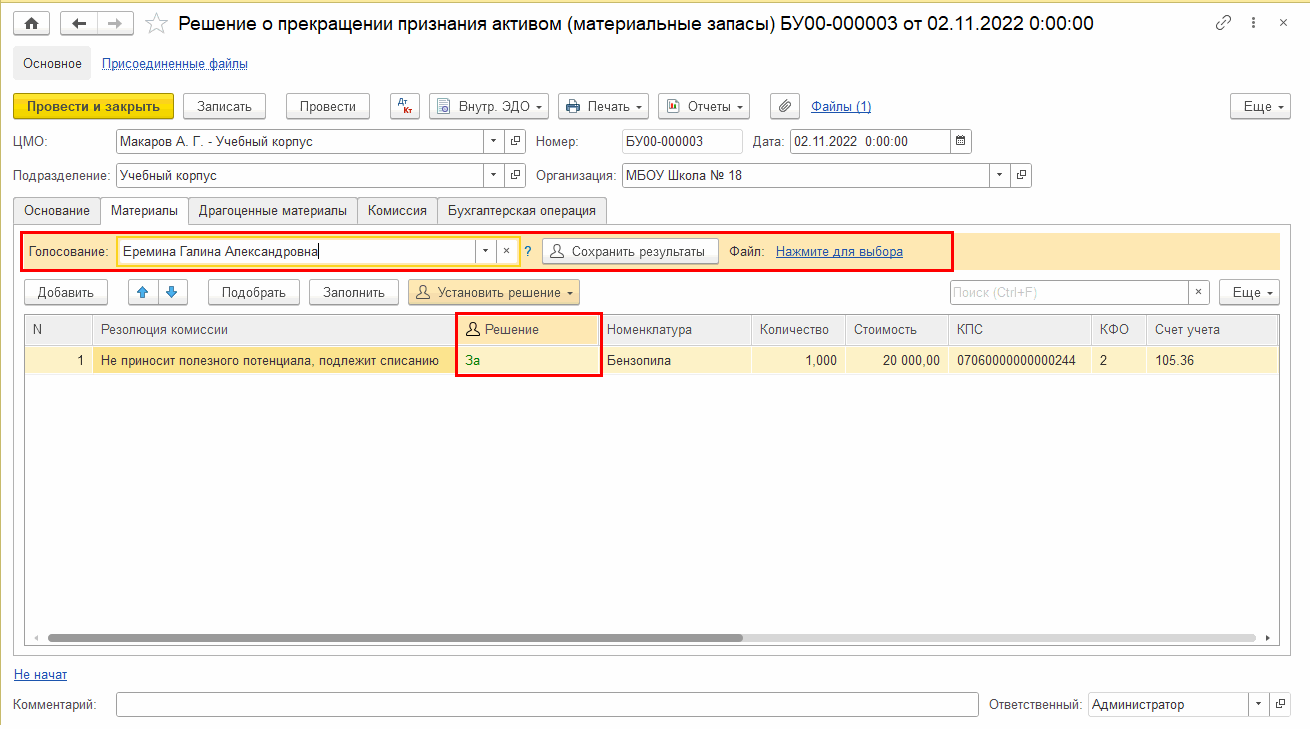The height and width of the screenshot is (729, 1310).
Task: Navigate forward with the right arrow
Action: [116, 23]
